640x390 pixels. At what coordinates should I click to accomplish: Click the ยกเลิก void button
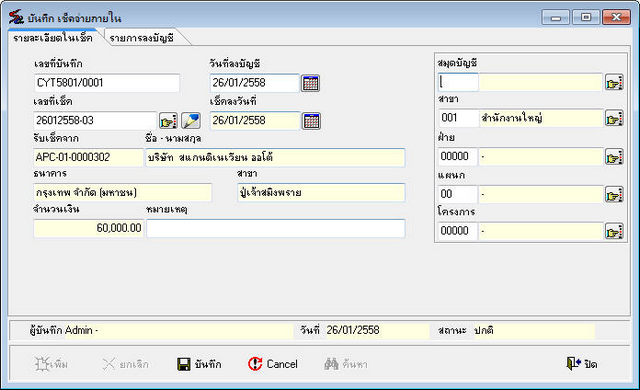pyautogui.click(x=126, y=364)
